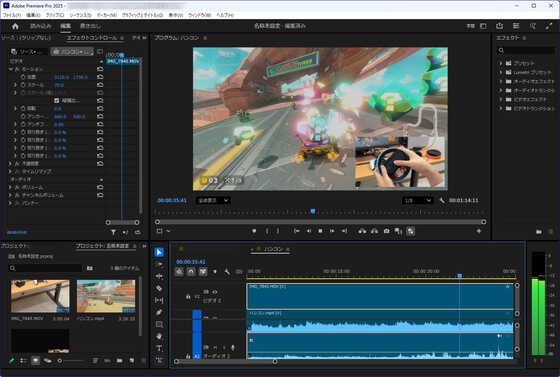Select the Track Select Forward tool
560x377 pixels.
pyautogui.click(x=159, y=264)
